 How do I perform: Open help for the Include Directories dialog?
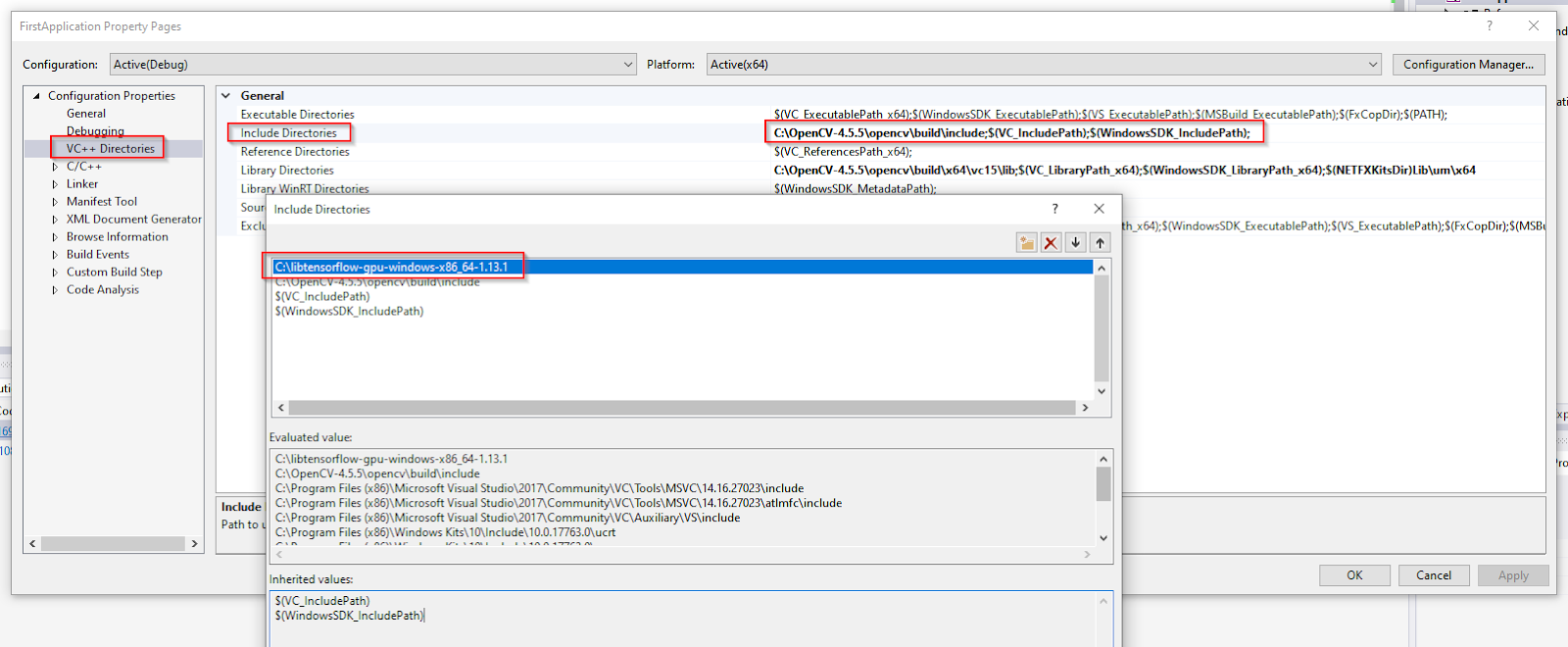pos(1054,209)
